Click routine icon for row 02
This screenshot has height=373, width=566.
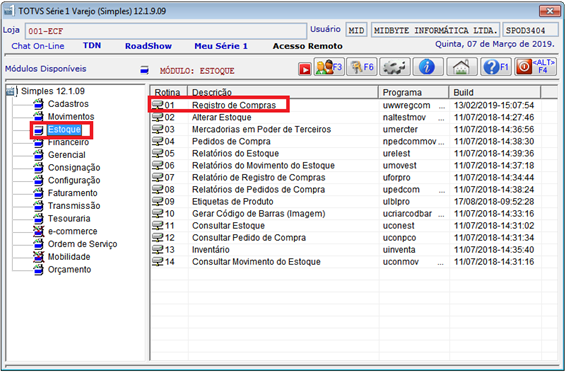pyautogui.click(x=157, y=117)
